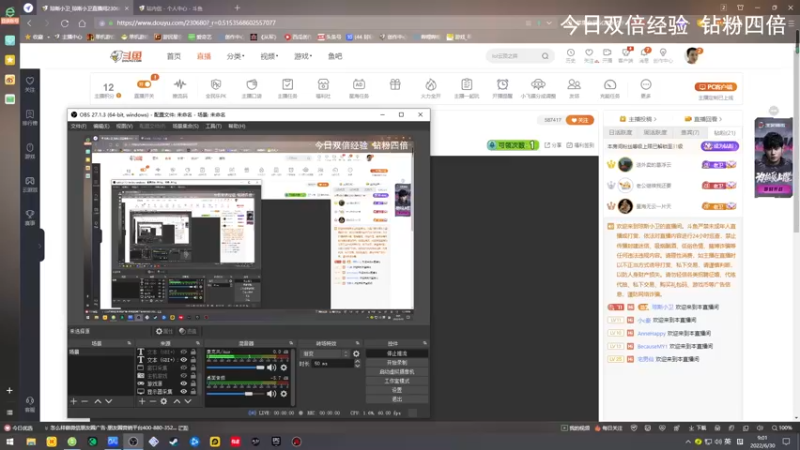Click the orange 关注 follow button
Screen dimensions: 800x450
click(580, 120)
